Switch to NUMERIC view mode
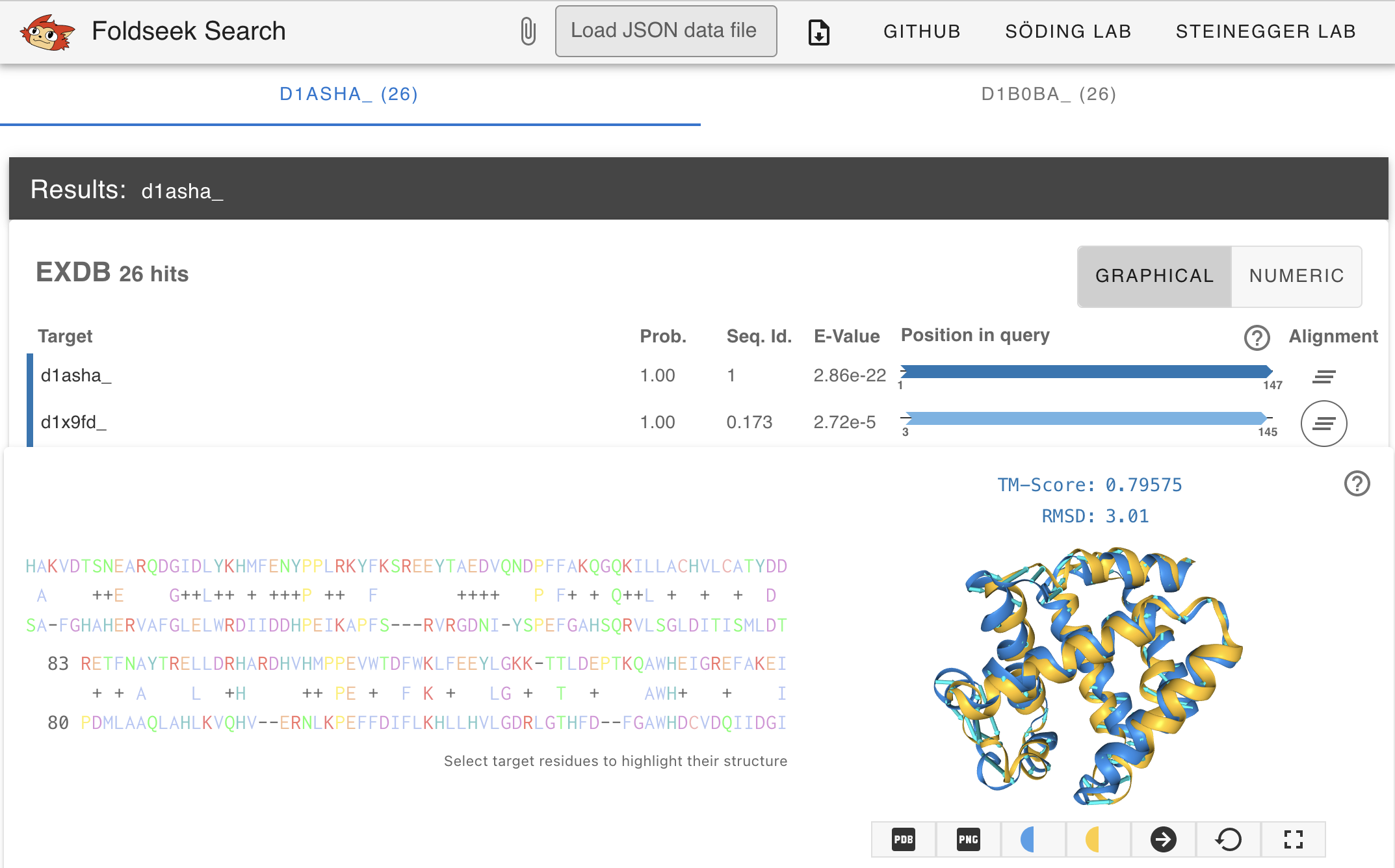This screenshot has height=868, width=1395. (1296, 276)
